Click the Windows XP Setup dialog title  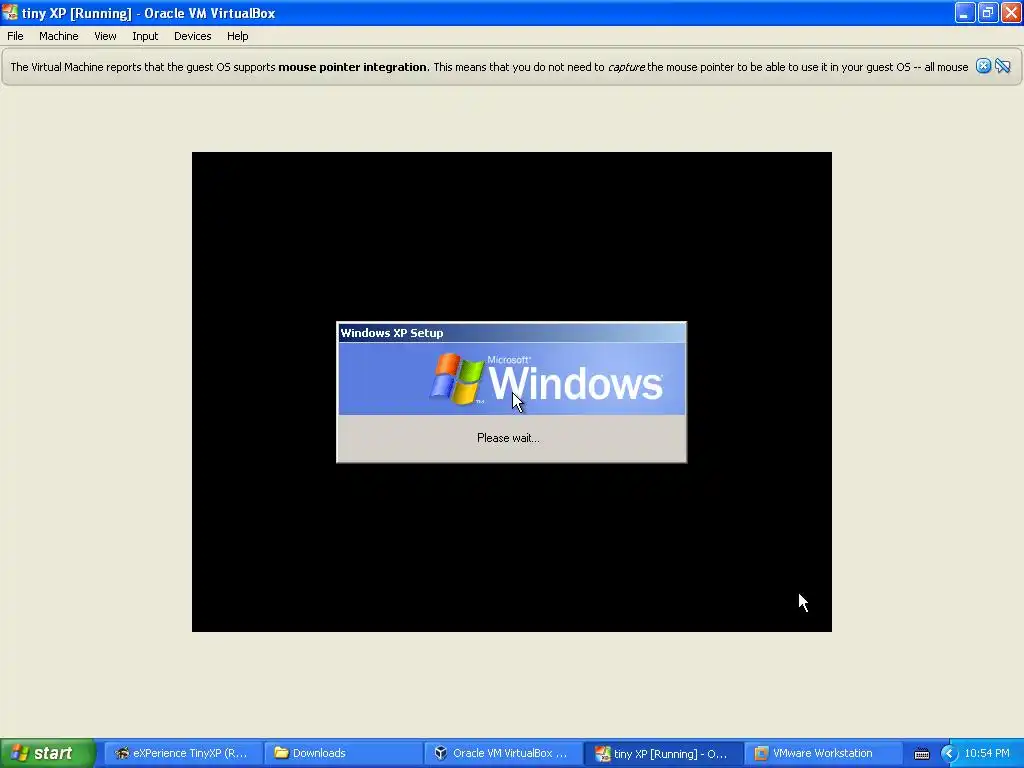tap(392, 333)
